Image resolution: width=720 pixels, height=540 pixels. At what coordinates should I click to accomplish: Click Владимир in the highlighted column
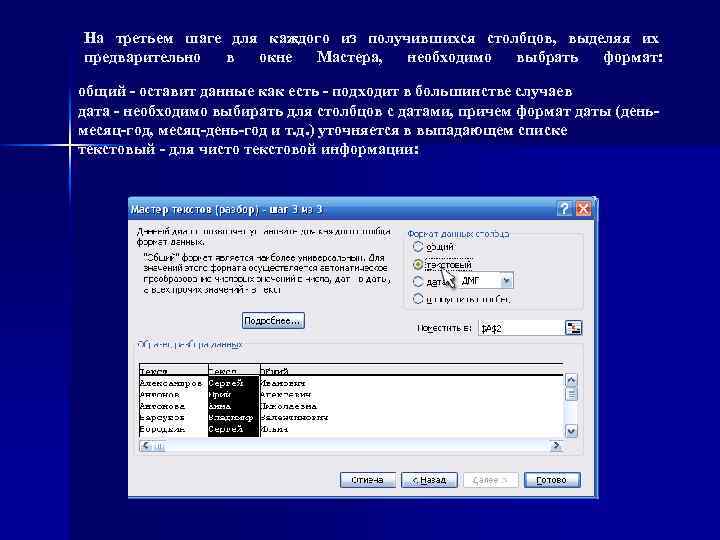[231, 418]
